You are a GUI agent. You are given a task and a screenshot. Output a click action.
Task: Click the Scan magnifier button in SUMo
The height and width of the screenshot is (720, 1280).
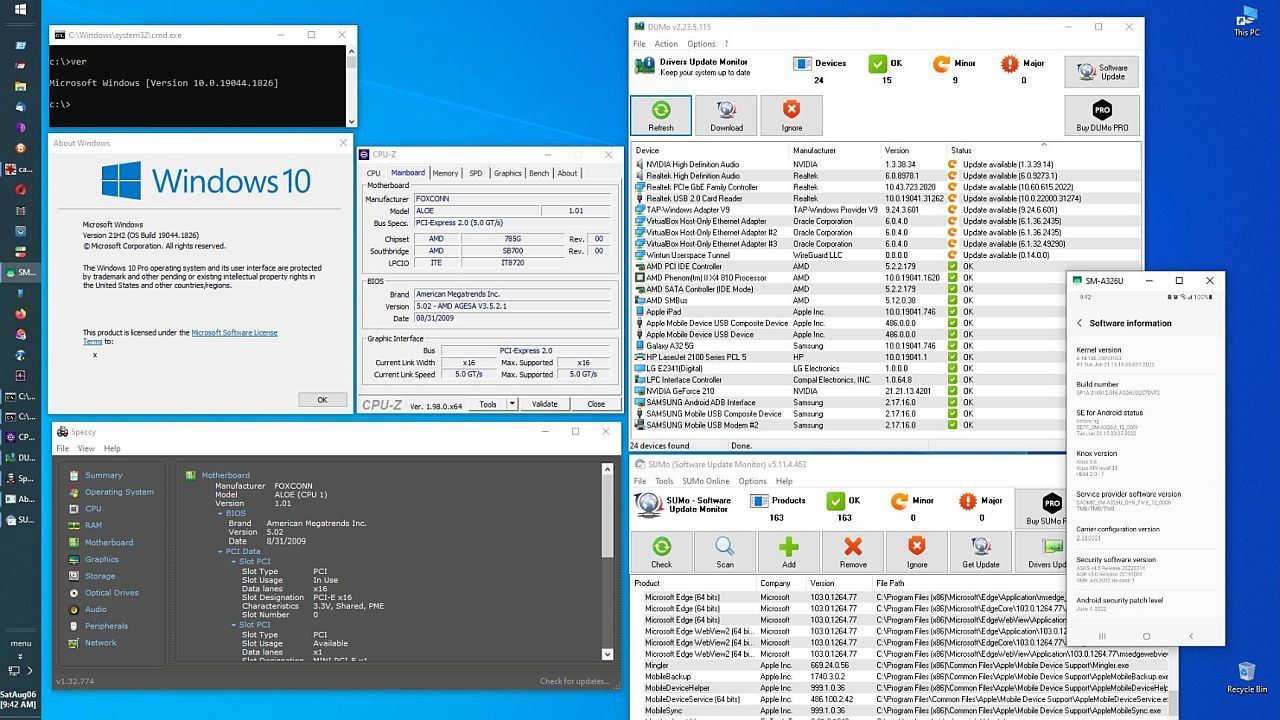click(725, 552)
